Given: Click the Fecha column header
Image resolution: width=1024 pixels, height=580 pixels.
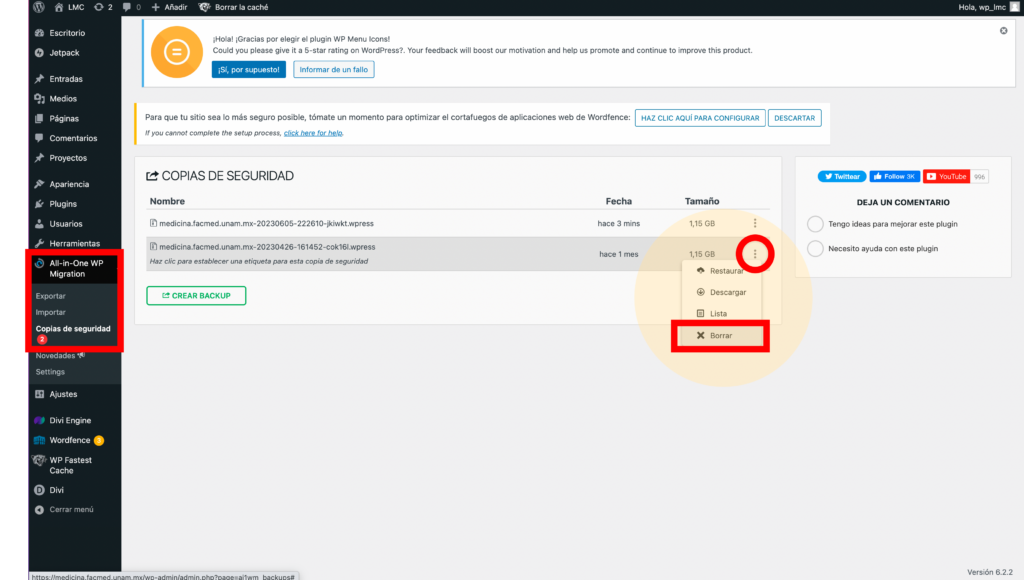Looking at the screenshot, I should (x=618, y=201).
